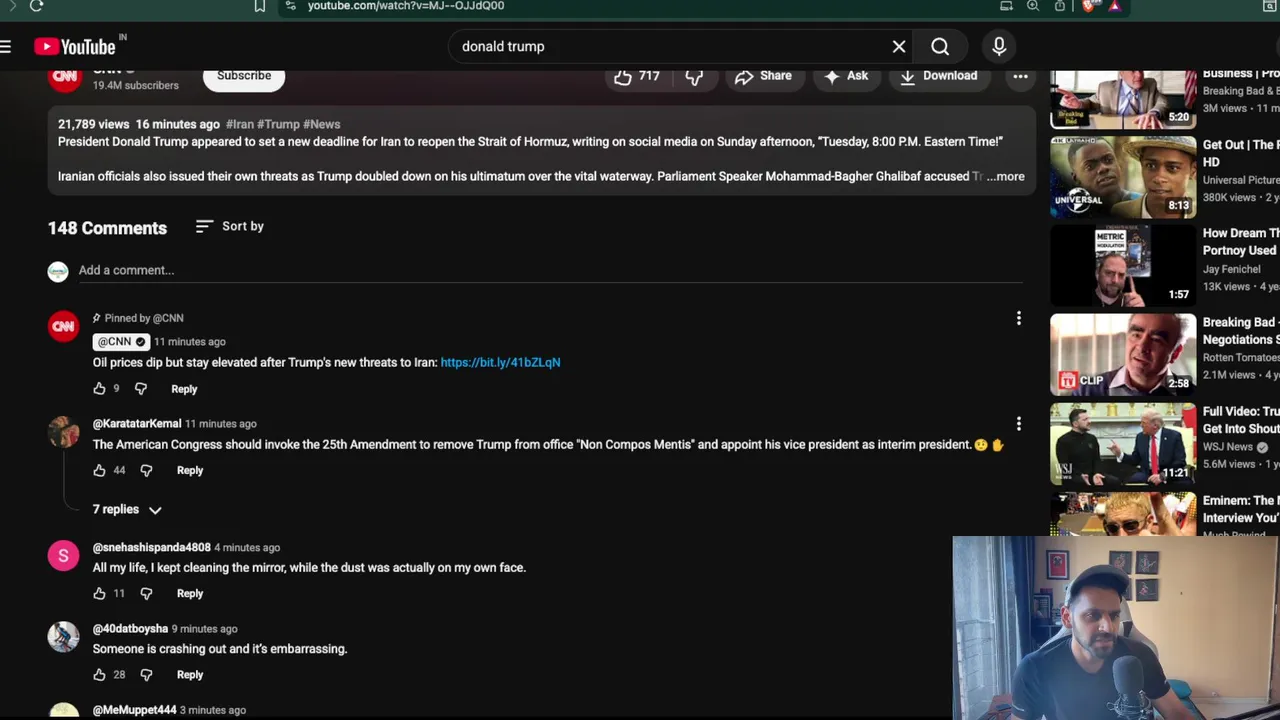Image resolution: width=1280 pixels, height=720 pixels.
Task: Open the bit.ly link in pinned comment
Action: 500,362
